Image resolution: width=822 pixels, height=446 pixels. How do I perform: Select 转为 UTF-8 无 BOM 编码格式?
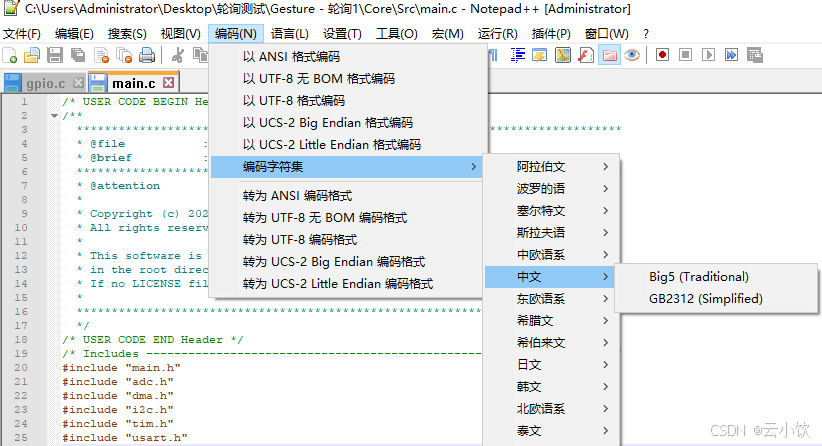click(346, 218)
